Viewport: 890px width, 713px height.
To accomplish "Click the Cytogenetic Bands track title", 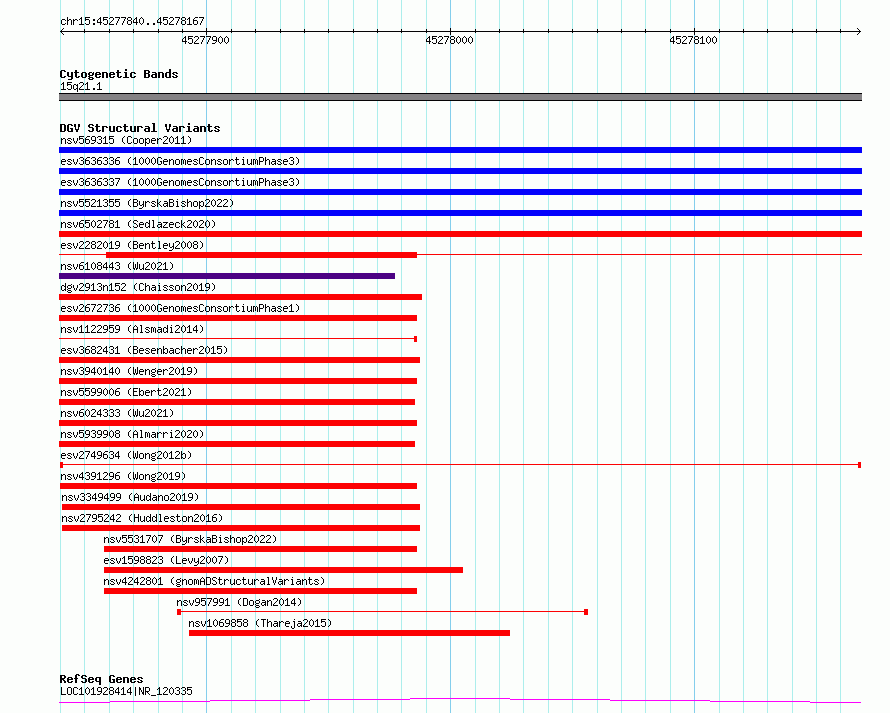I will click(119, 74).
